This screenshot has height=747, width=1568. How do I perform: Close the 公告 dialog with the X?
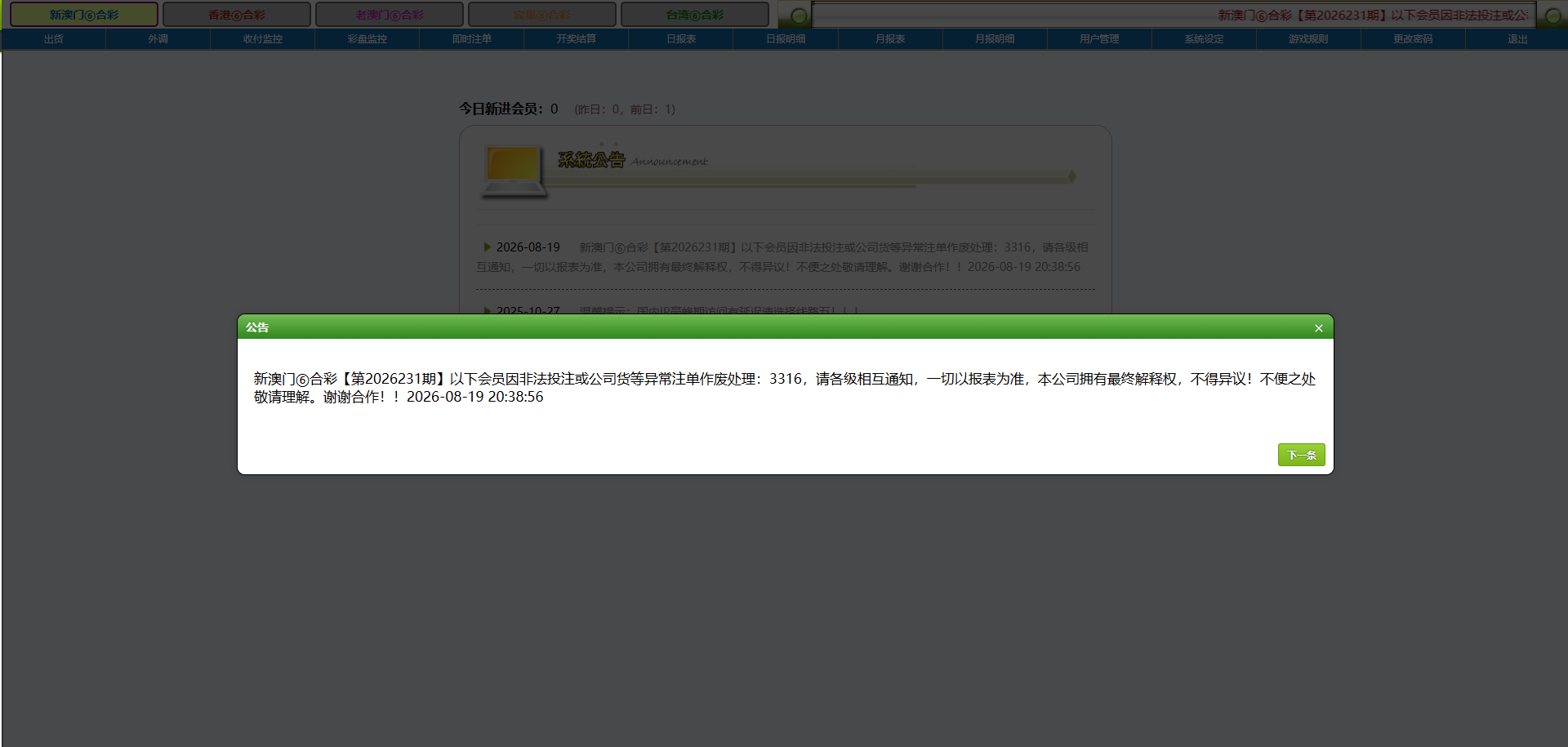(1318, 328)
